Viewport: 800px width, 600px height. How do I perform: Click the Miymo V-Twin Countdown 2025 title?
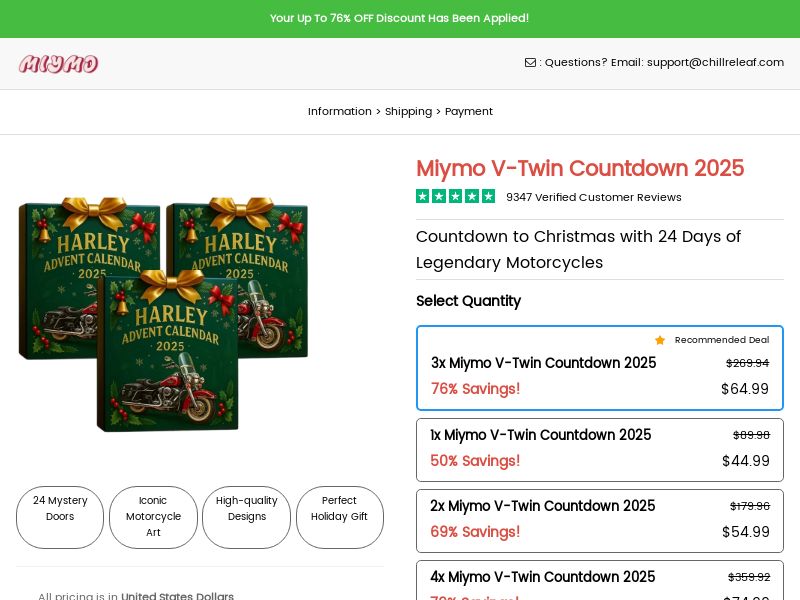tap(580, 168)
